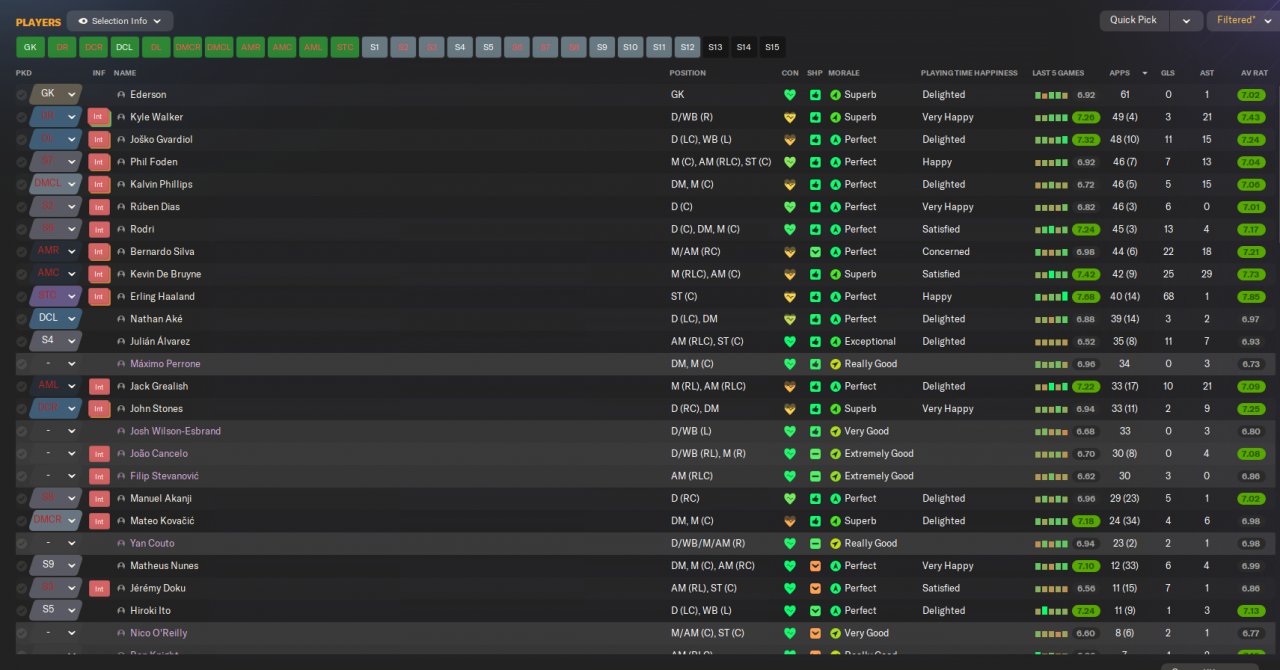This screenshot has height=670, width=1280.
Task: Click Hiroki Ito's last 5 games form bars
Action: tap(1050, 610)
